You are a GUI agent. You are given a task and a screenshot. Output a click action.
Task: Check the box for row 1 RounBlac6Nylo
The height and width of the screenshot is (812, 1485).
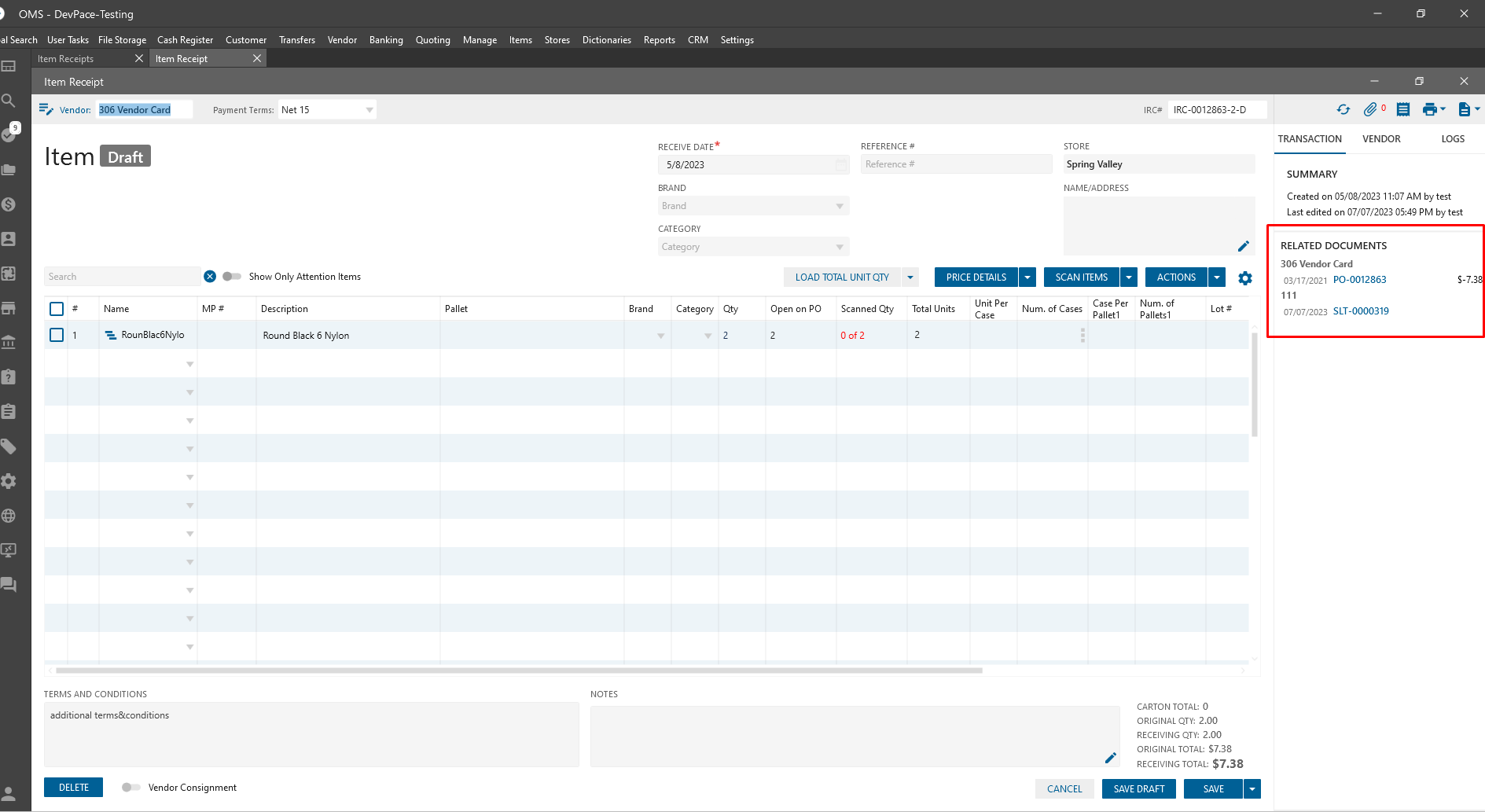point(57,335)
